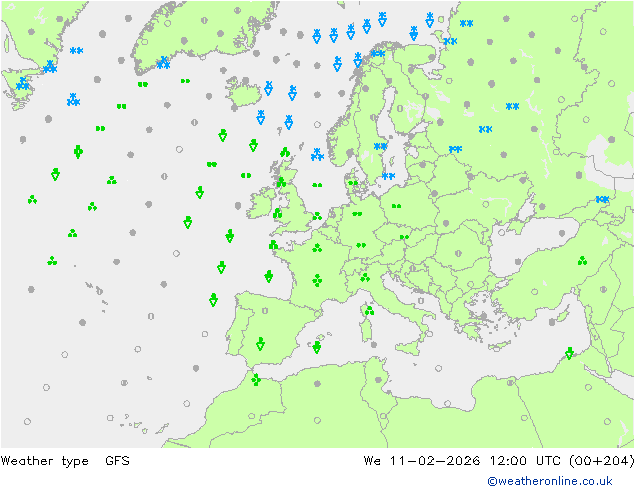Click the rain symbol over southeast England
This screenshot has height=490, width=634.
[317, 216]
